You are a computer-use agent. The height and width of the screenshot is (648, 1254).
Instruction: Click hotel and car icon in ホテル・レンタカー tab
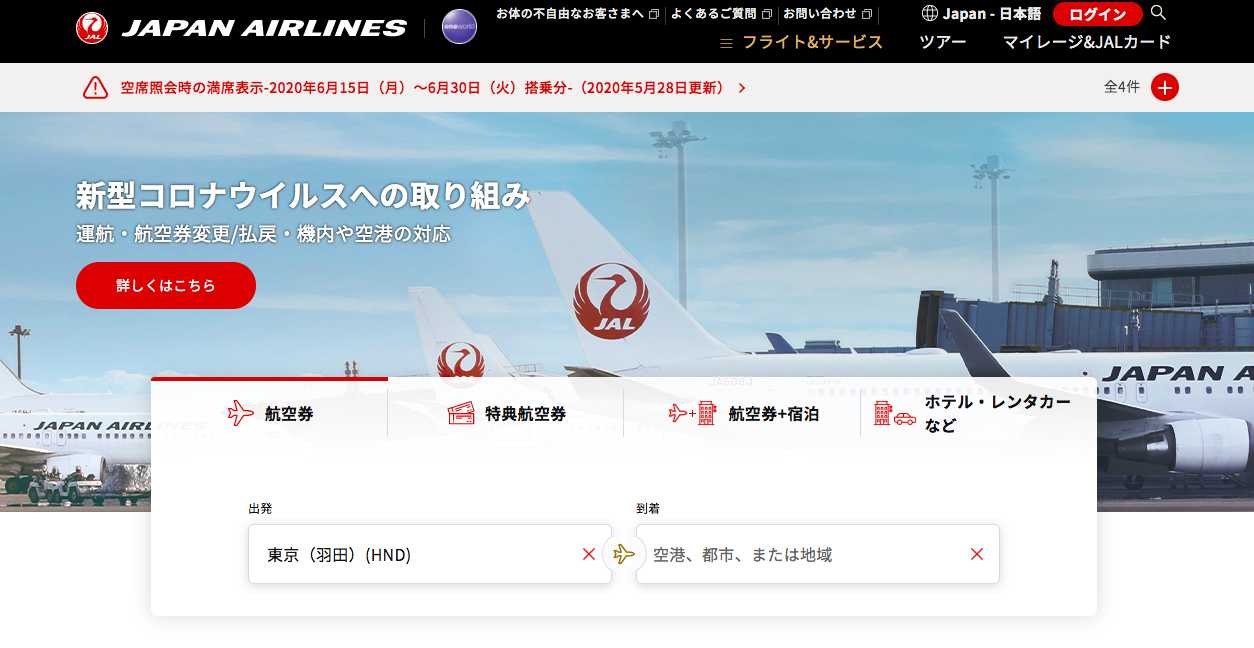coord(895,413)
